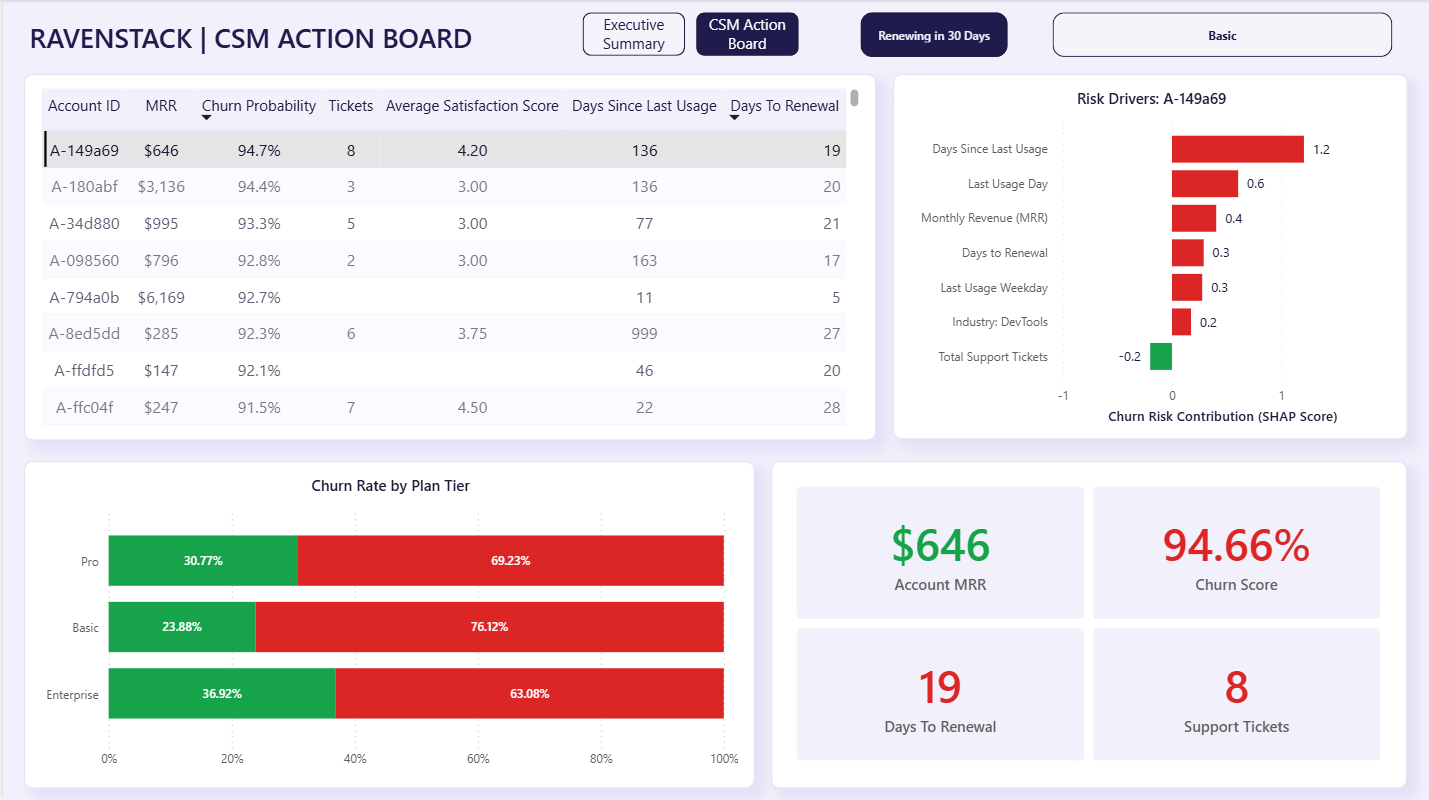Click the 4.50 satisfaction score cell

472,408
